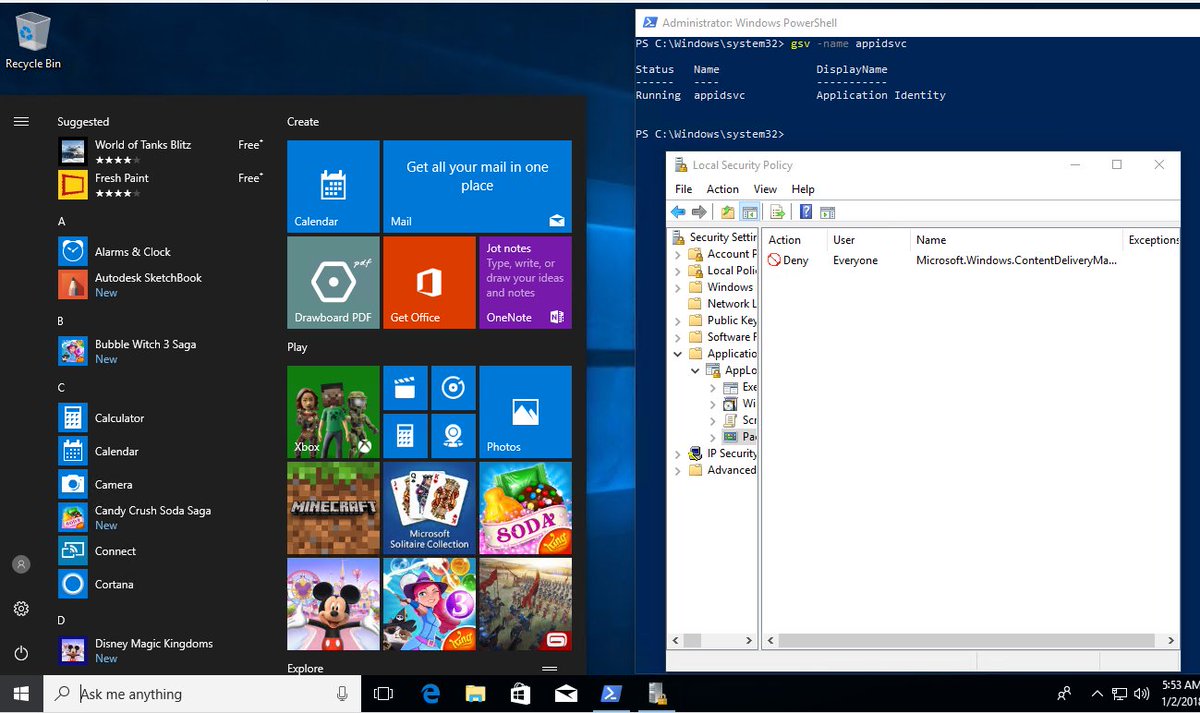Expand the Advanced Audit Policy node
The height and width of the screenshot is (713, 1200).
[678, 470]
